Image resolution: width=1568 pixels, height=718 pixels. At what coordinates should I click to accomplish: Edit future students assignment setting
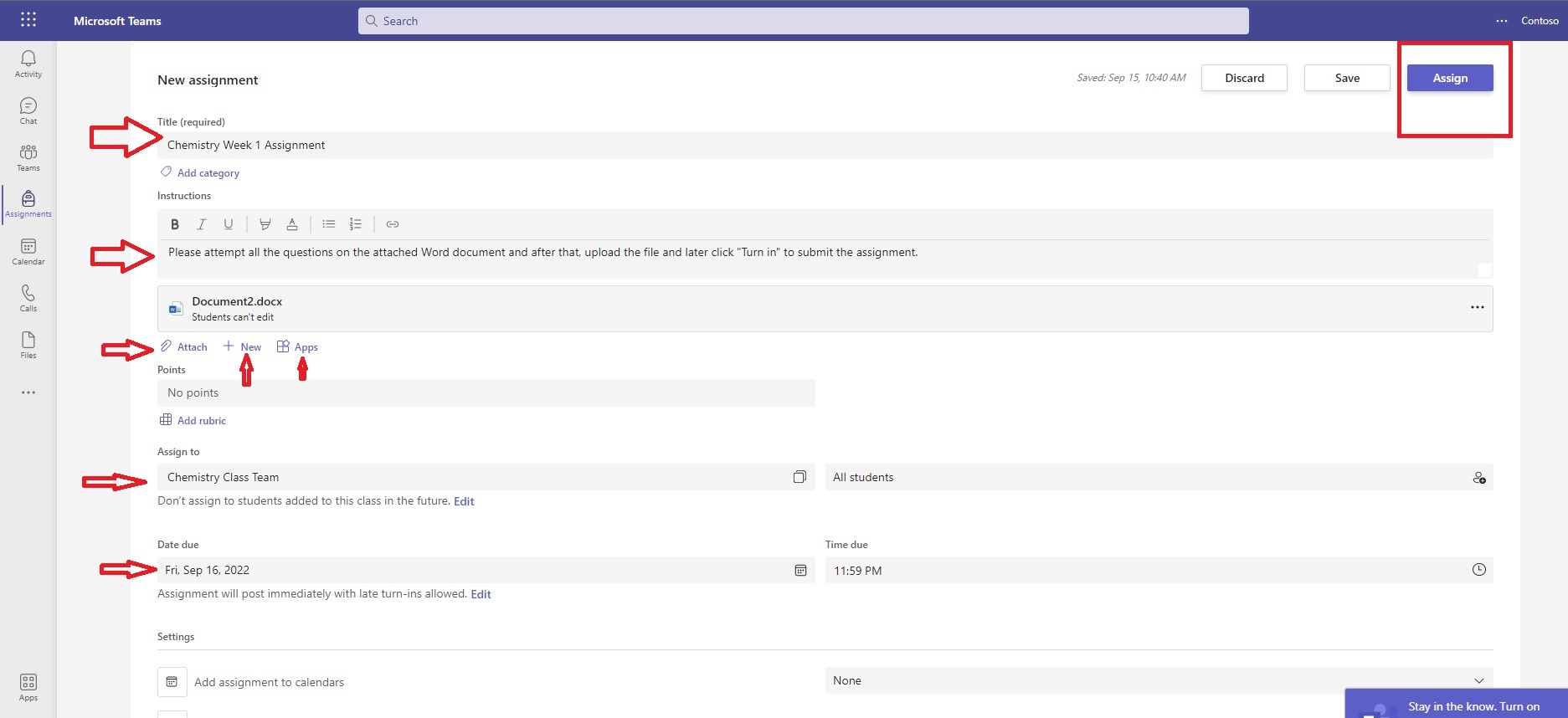point(464,501)
